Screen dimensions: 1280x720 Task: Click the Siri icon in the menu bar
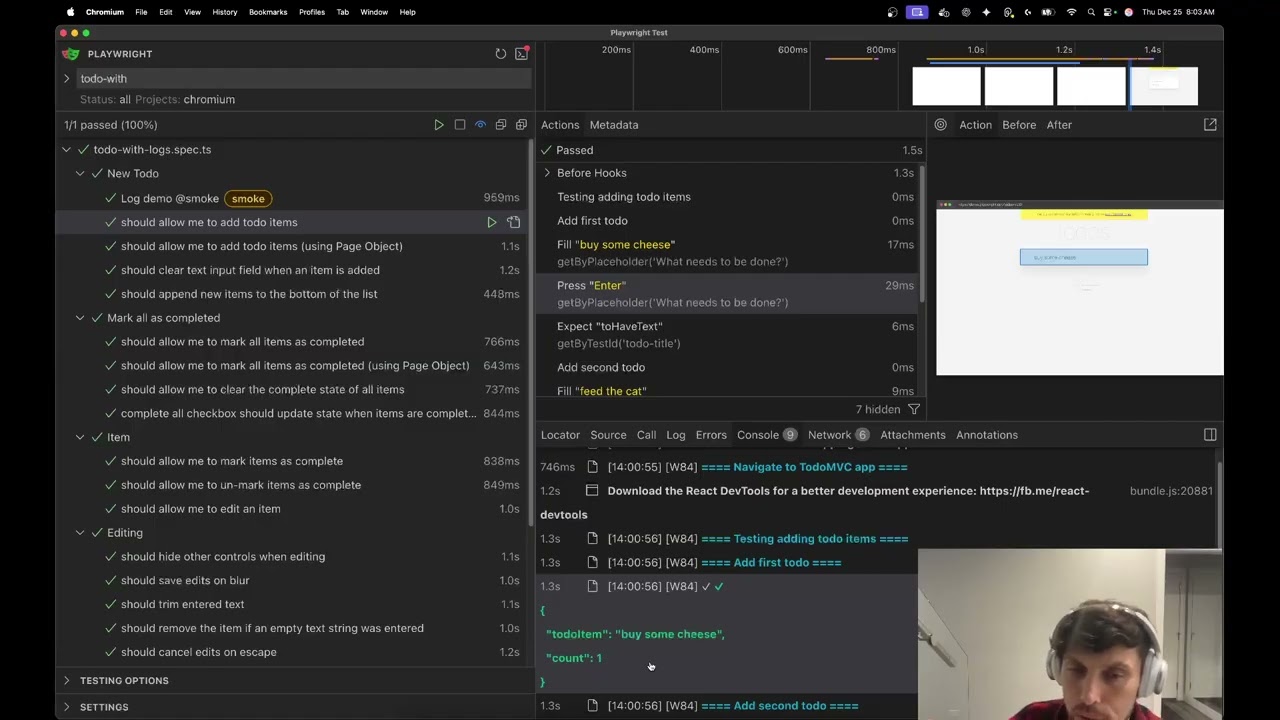pos(1129,12)
